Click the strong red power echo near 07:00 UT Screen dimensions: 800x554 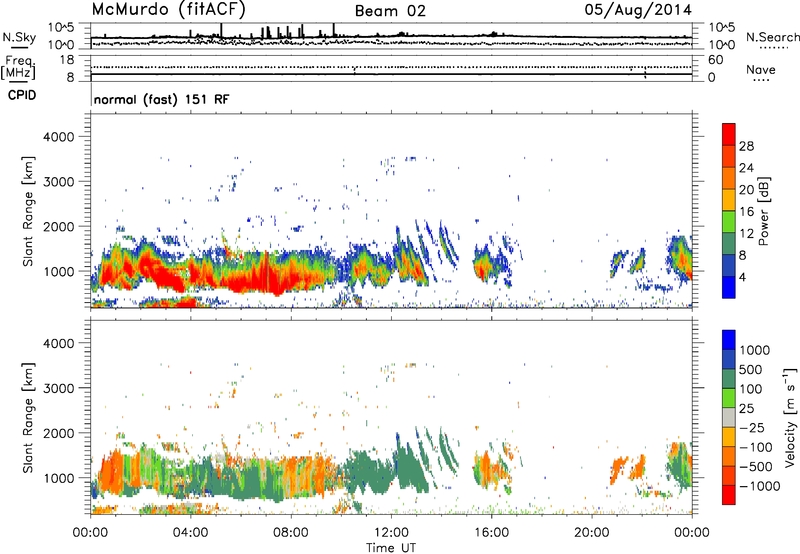pyautogui.click(x=265, y=278)
